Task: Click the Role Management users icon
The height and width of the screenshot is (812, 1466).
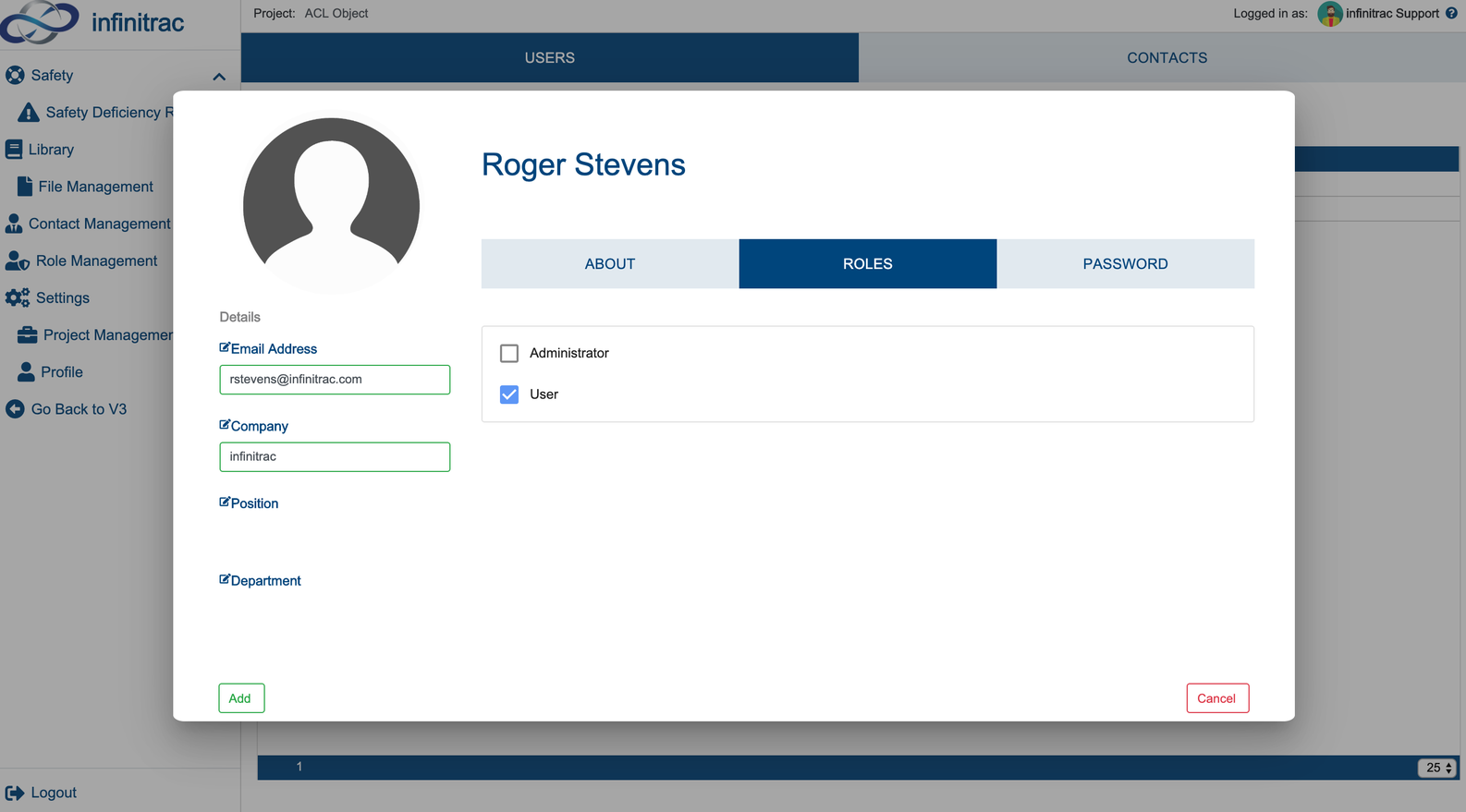Action: click(17, 261)
